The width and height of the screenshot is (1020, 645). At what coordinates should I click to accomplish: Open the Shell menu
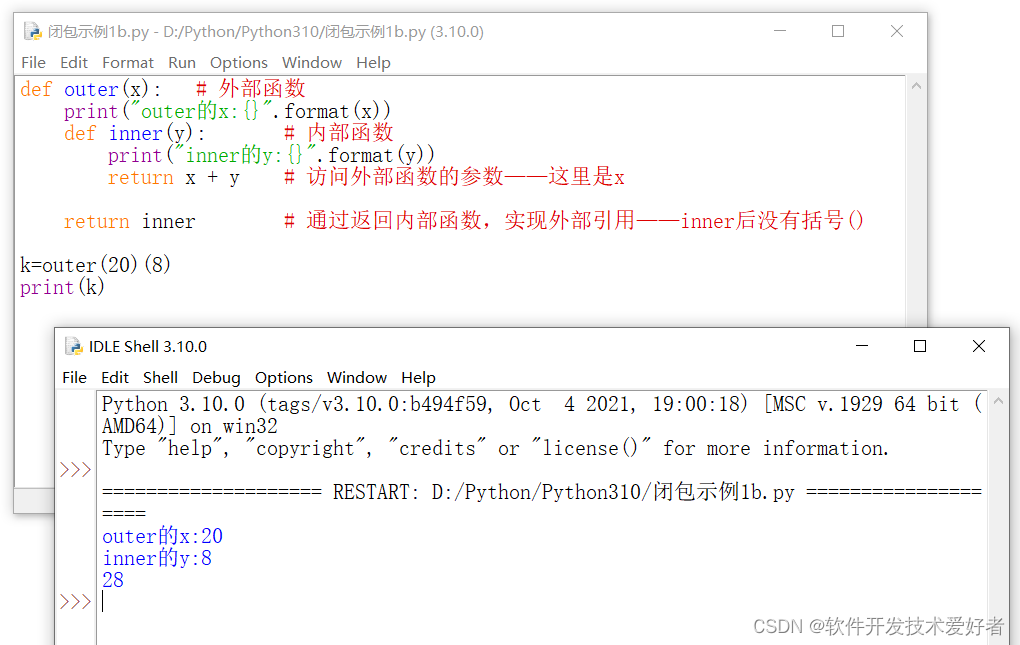(x=160, y=377)
